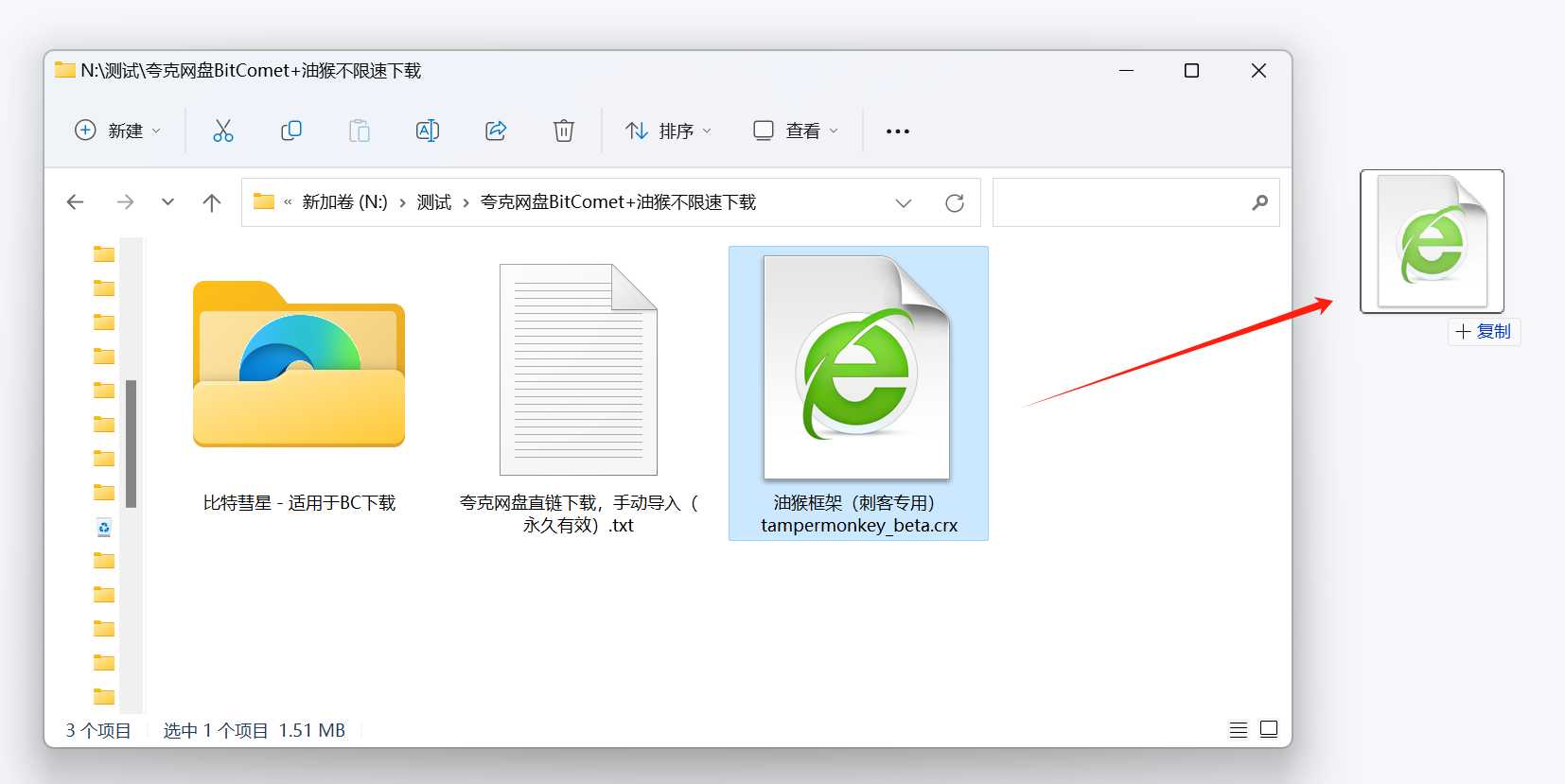
Task: Click the 选中 1 个项目 1.51 MB status
Action: pyautogui.click(x=255, y=730)
